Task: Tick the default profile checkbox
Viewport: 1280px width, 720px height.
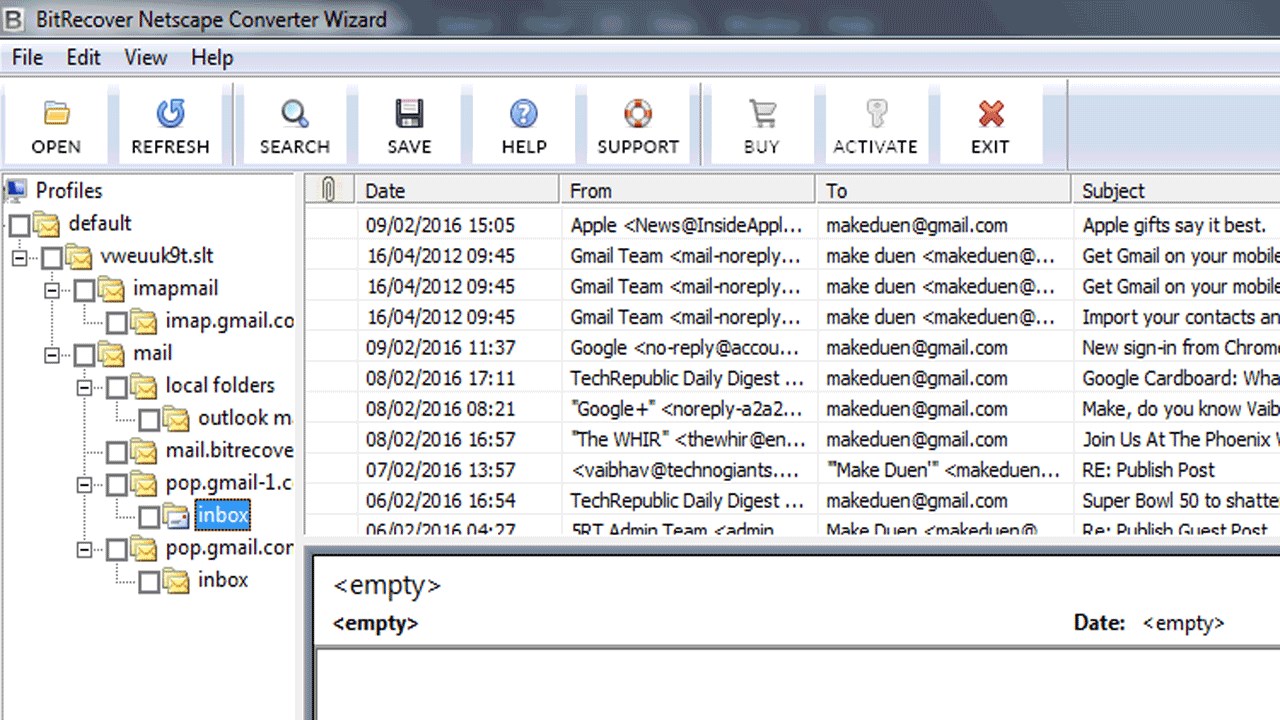Action: point(19,224)
